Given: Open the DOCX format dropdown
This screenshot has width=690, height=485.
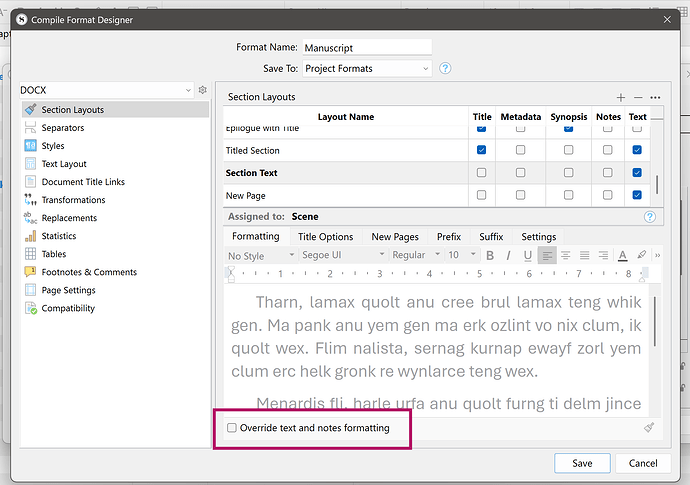Looking at the screenshot, I should coord(106,90).
